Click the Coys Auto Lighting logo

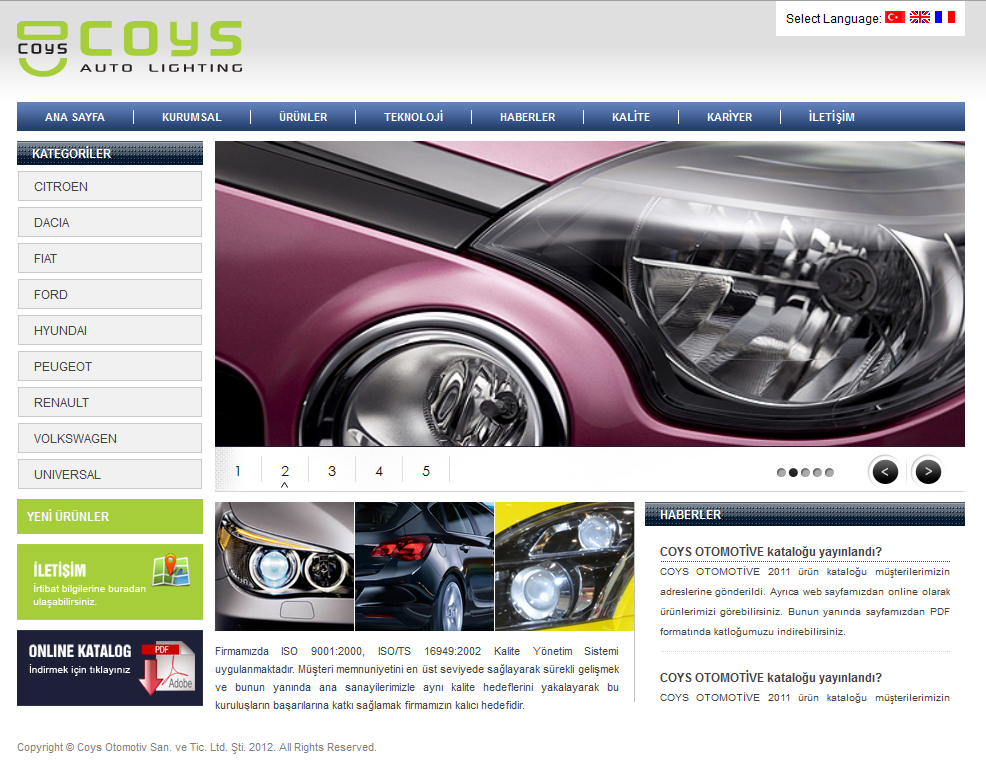click(x=130, y=48)
